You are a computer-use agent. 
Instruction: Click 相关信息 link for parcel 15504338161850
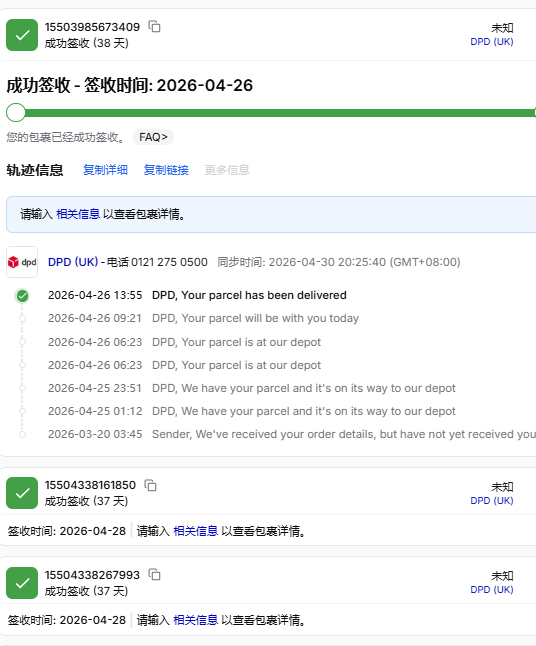pos(195,531)
